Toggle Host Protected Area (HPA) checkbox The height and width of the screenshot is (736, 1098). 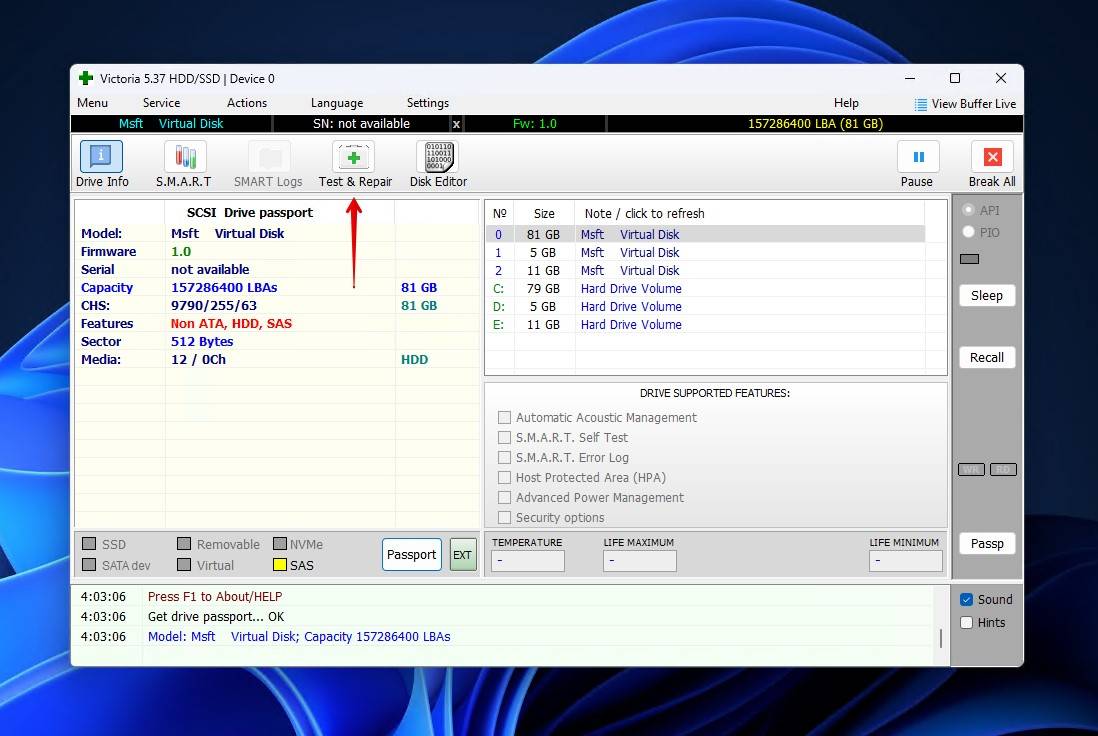(504, 478)
